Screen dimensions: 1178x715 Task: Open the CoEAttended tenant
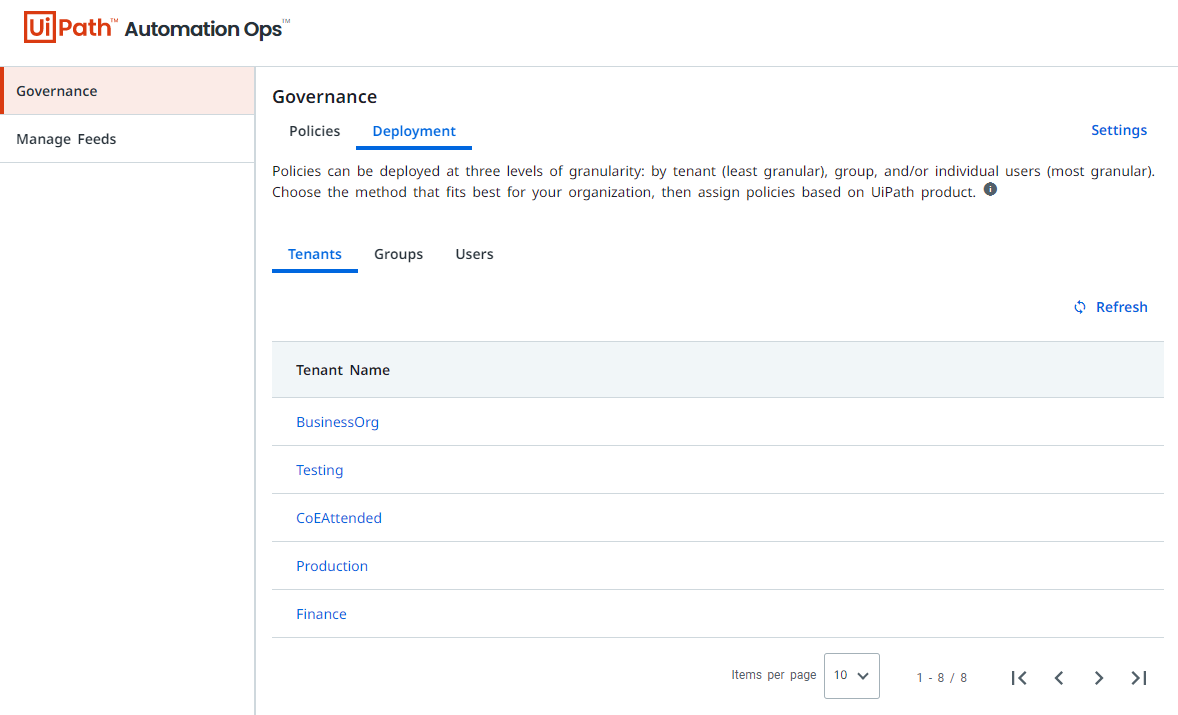[339, 518]
